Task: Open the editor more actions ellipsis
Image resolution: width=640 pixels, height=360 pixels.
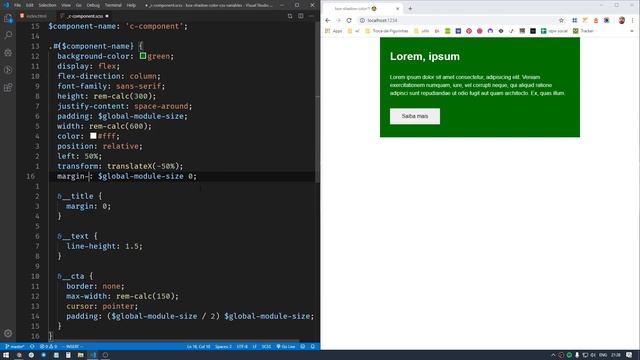Action: coord(311,16)
